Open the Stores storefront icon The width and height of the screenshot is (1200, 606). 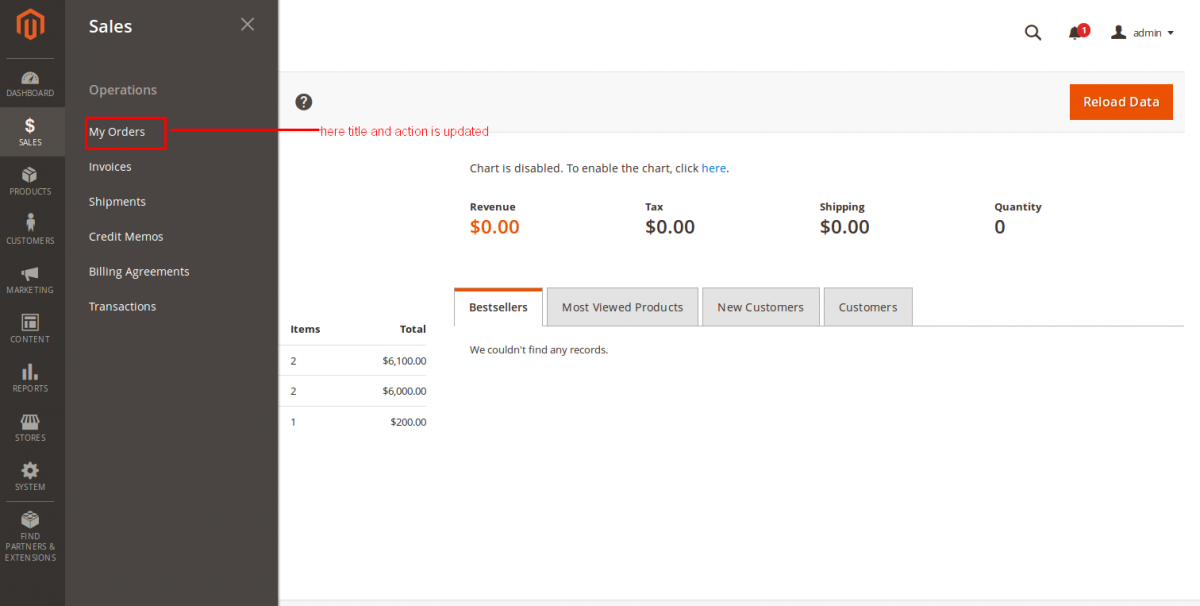[30, 422]
